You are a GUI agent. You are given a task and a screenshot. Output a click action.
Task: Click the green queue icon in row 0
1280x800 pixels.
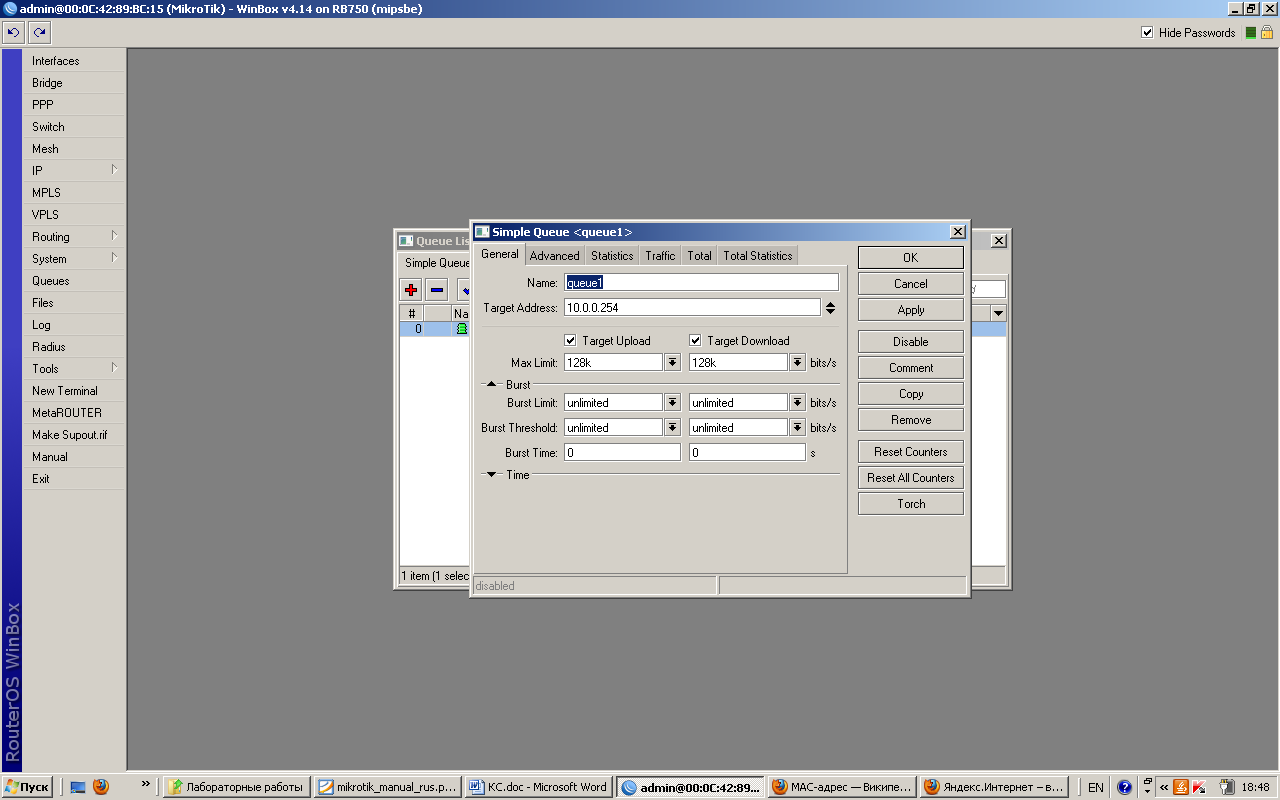coord(462,328)
